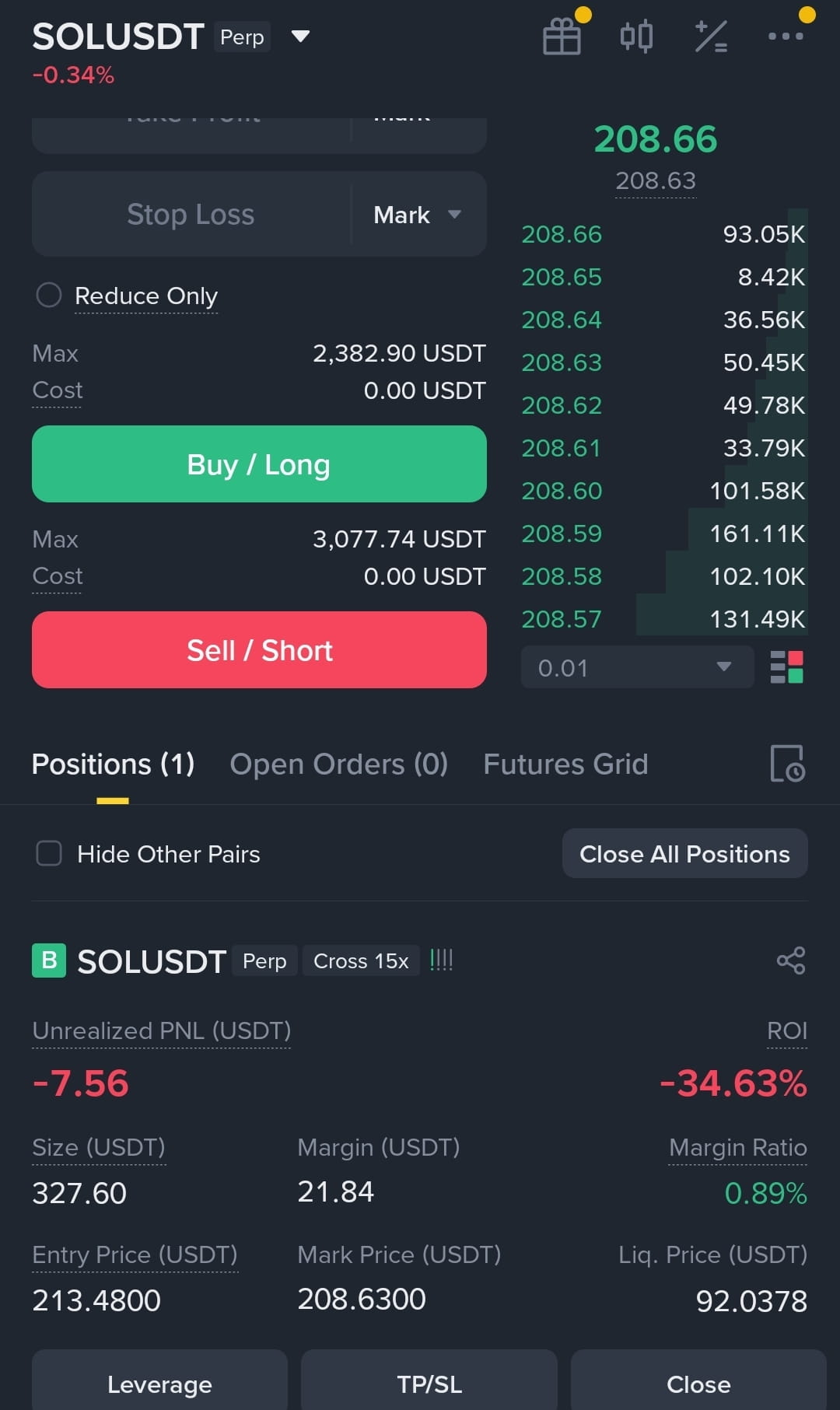Switch to the Open Orders (0) tab
Image resolution: width=840 pixels, height=1410 pixels.
339,764
